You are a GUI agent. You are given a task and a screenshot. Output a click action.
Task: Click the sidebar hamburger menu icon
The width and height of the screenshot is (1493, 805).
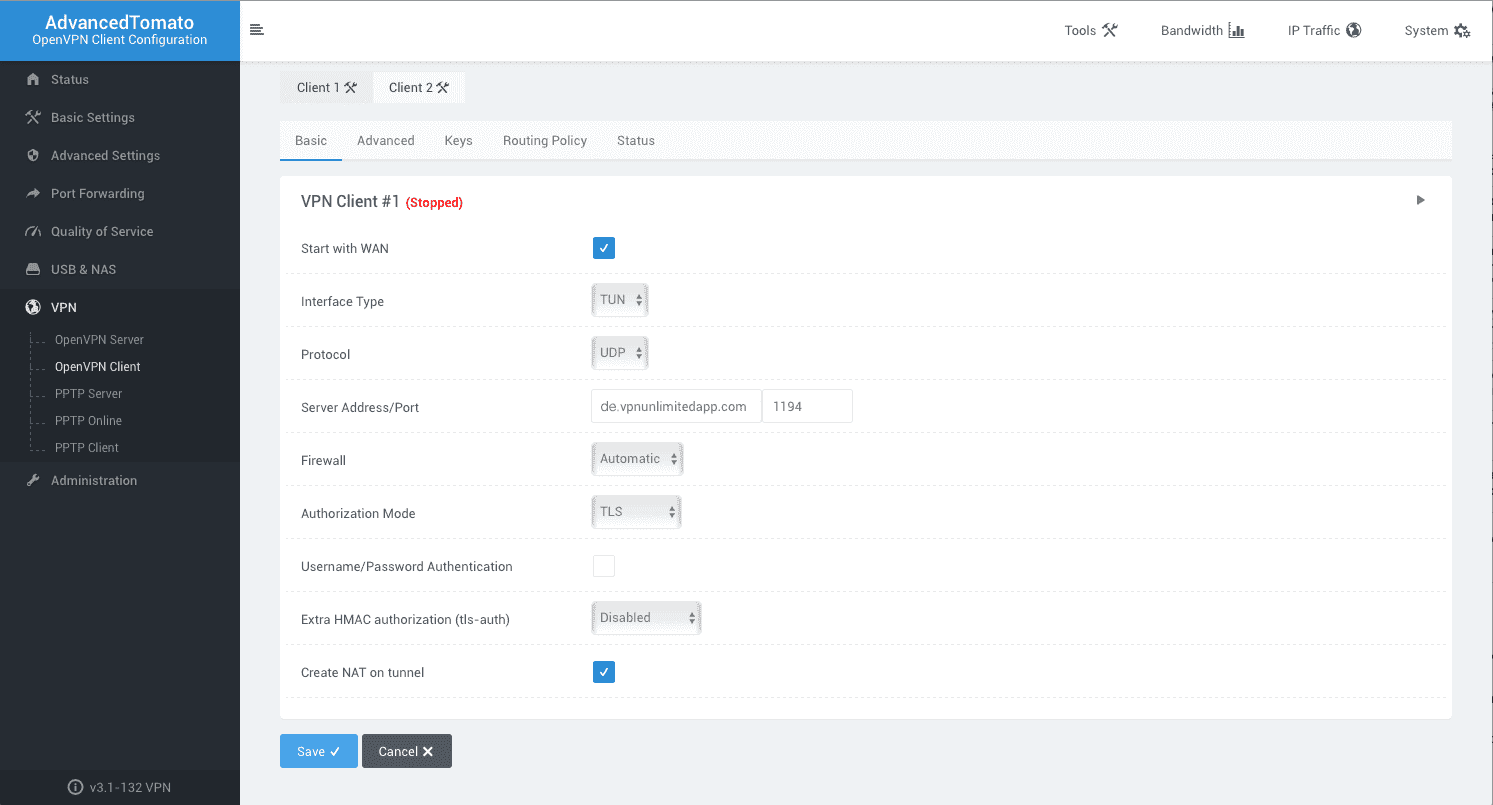[x=257, y=30]
